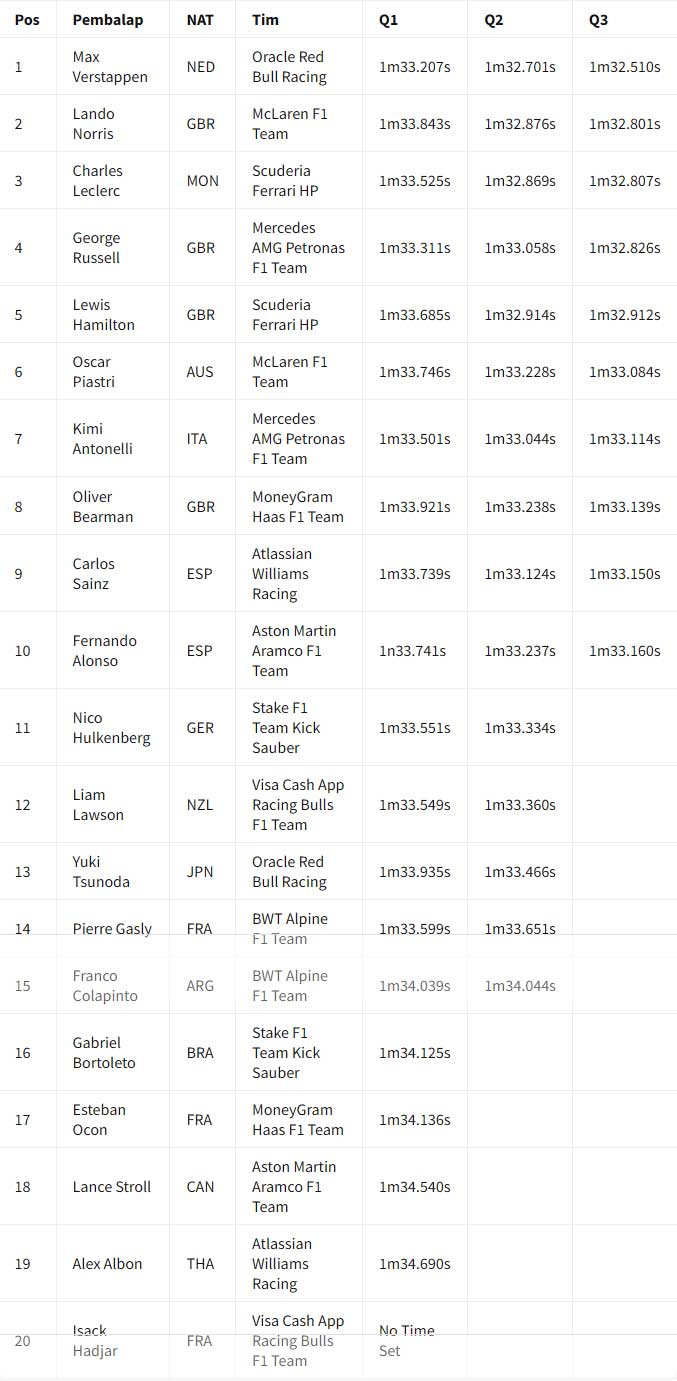Click the Q3 column header

coord(598,20)
